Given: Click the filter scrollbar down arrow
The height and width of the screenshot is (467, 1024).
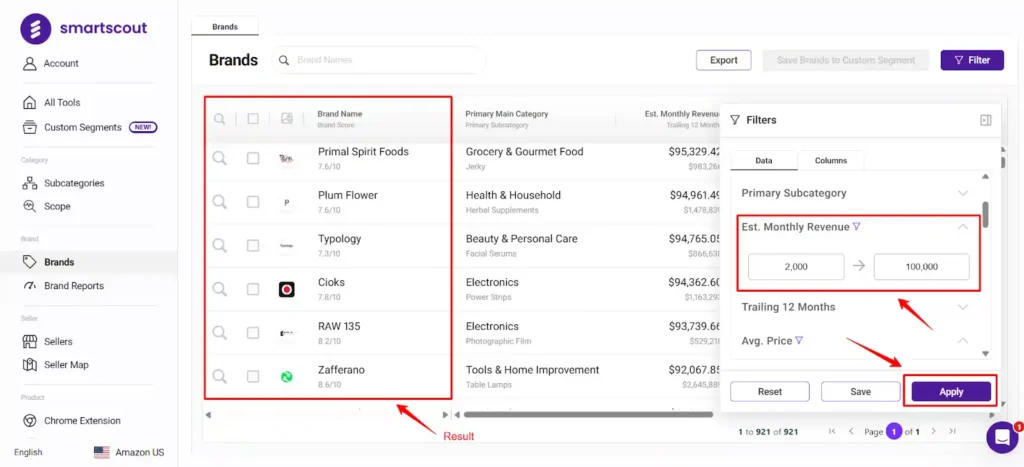Looking at the screenshot, I should pyautogui.click(x=985, y=353).
